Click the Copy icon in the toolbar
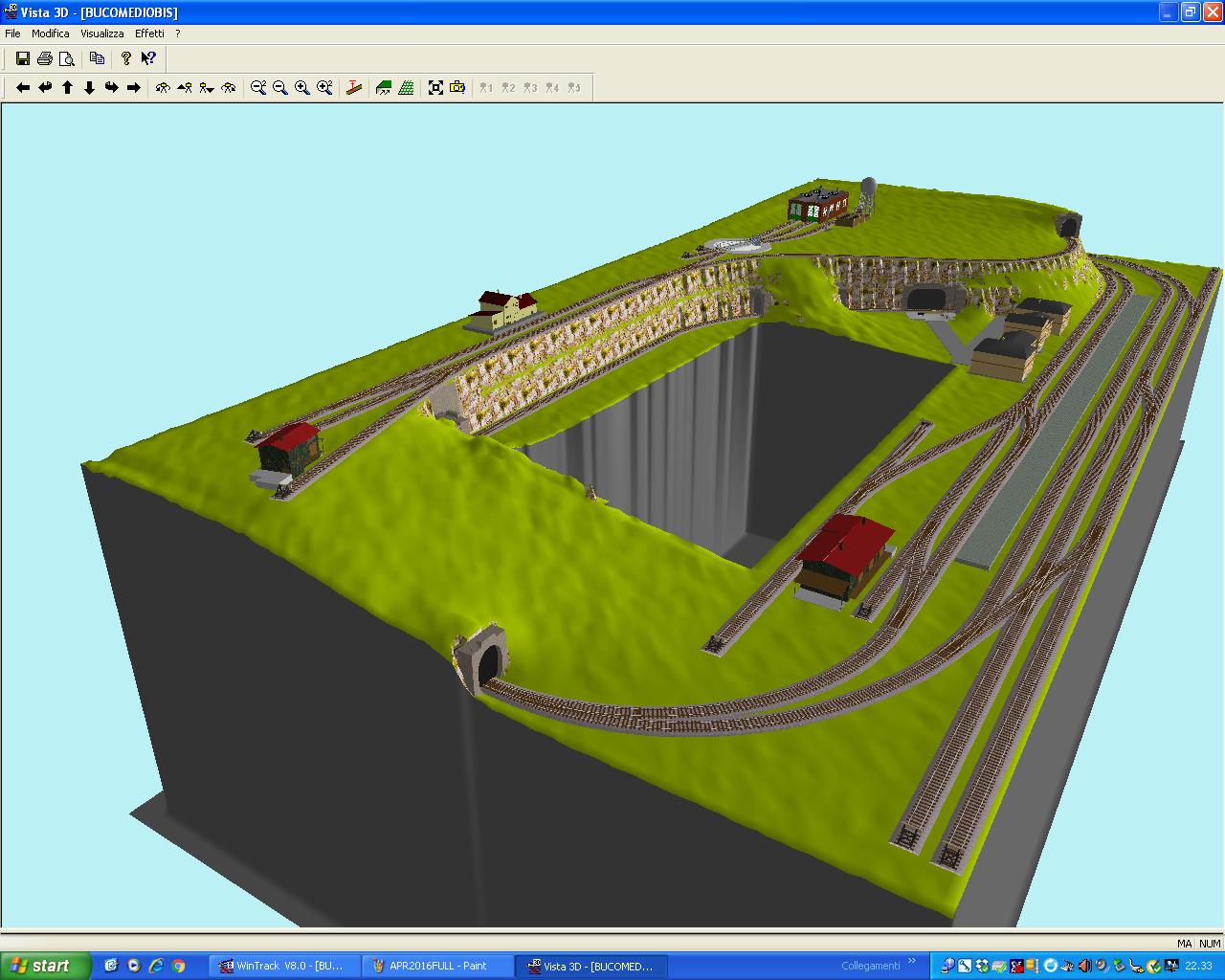The width and height of the screenshot is (1225, 980). (x=97, y=58)
